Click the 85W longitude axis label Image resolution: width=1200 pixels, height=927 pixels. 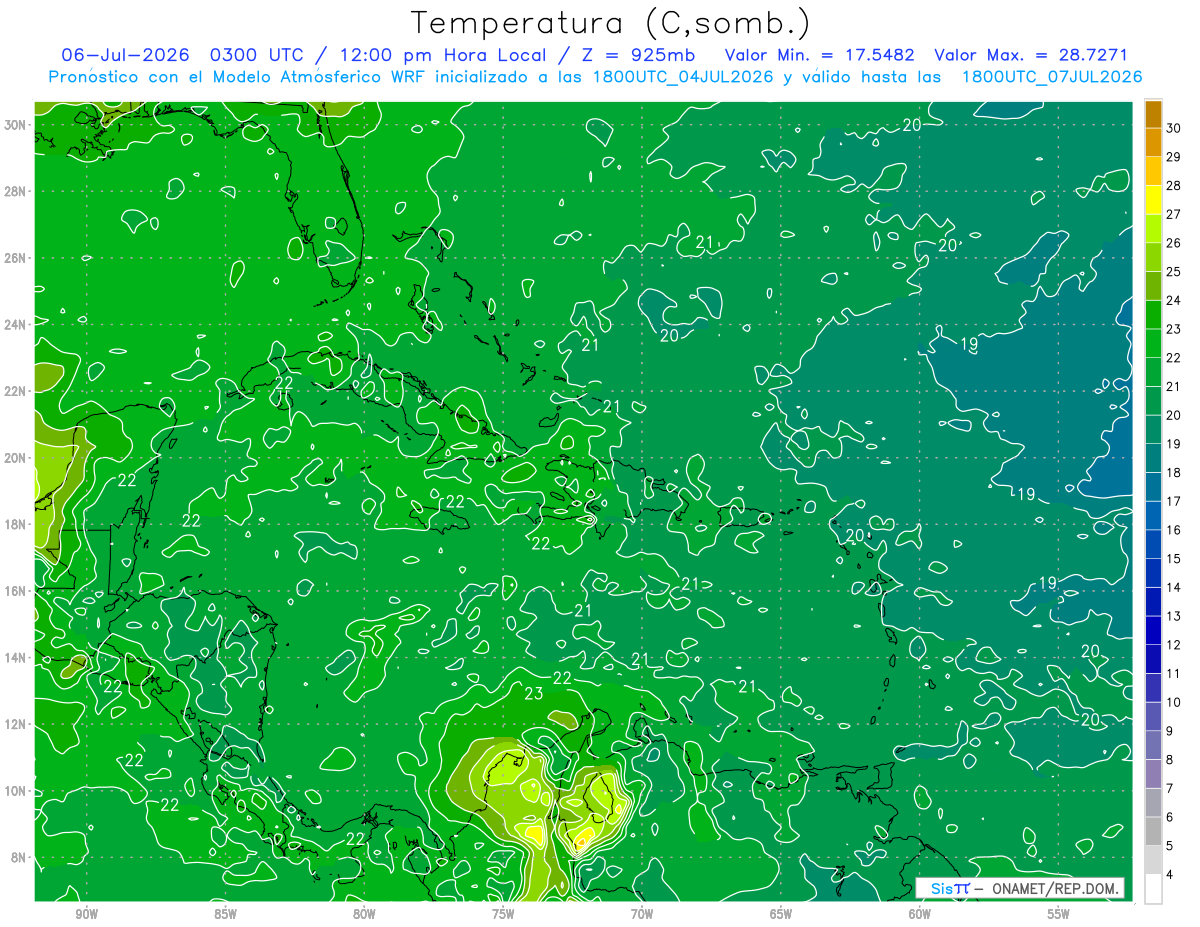pyautogui.click(x=225, y=914)
